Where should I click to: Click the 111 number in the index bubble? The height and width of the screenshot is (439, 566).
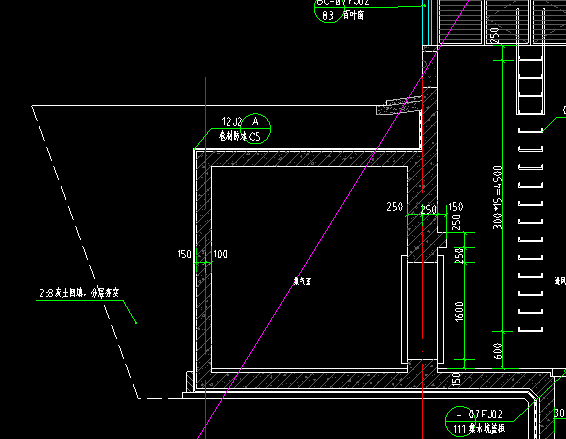pos(459,429)
